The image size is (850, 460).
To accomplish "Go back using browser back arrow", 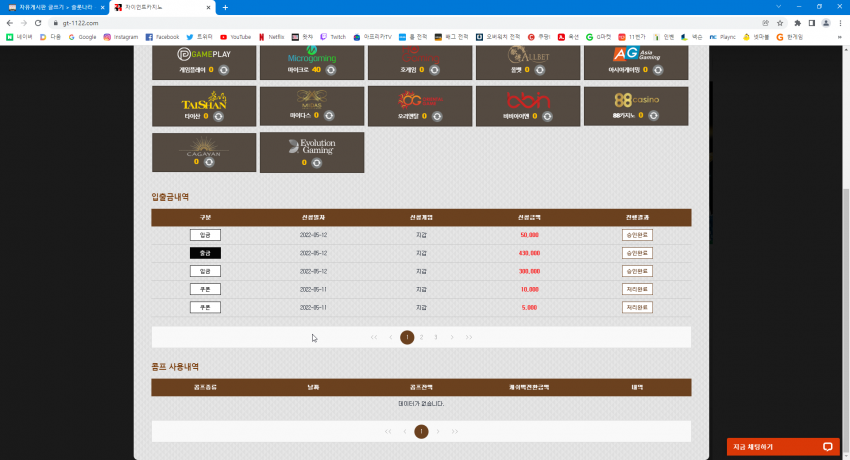I will (9, 23).
